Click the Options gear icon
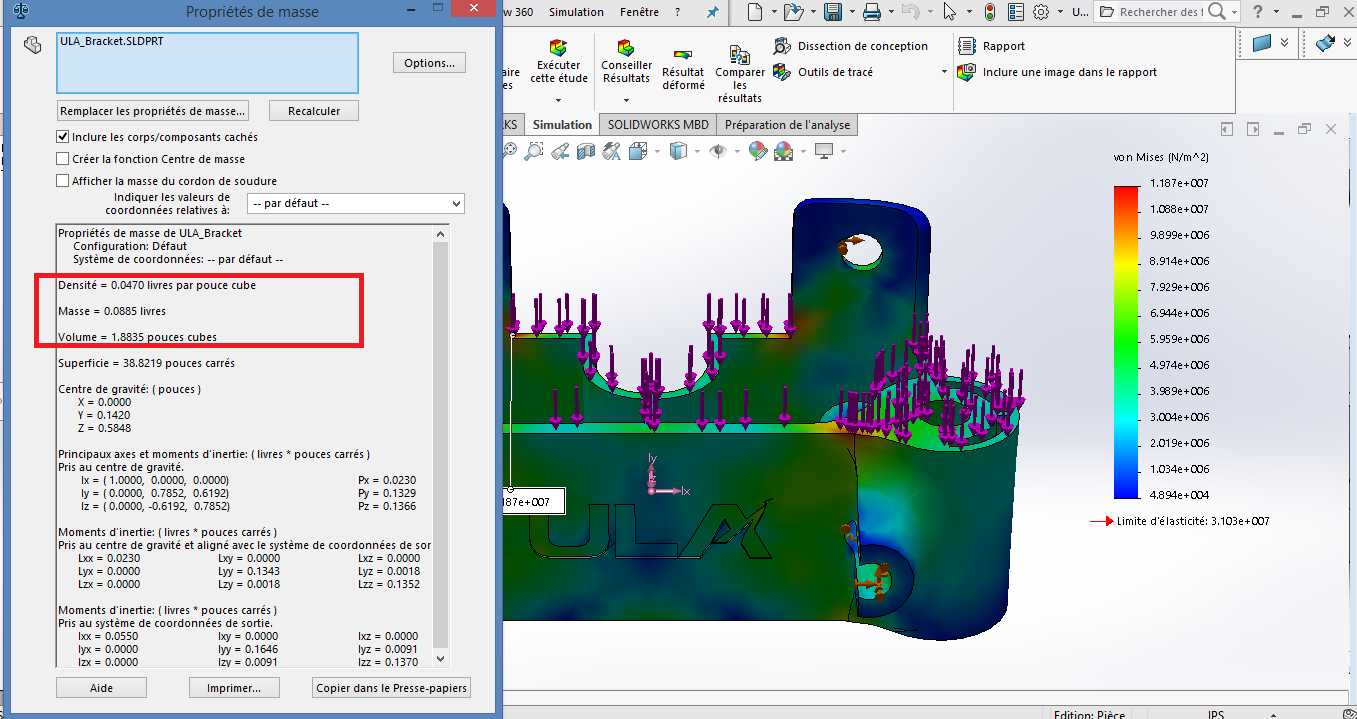 tap(1040, 12)
